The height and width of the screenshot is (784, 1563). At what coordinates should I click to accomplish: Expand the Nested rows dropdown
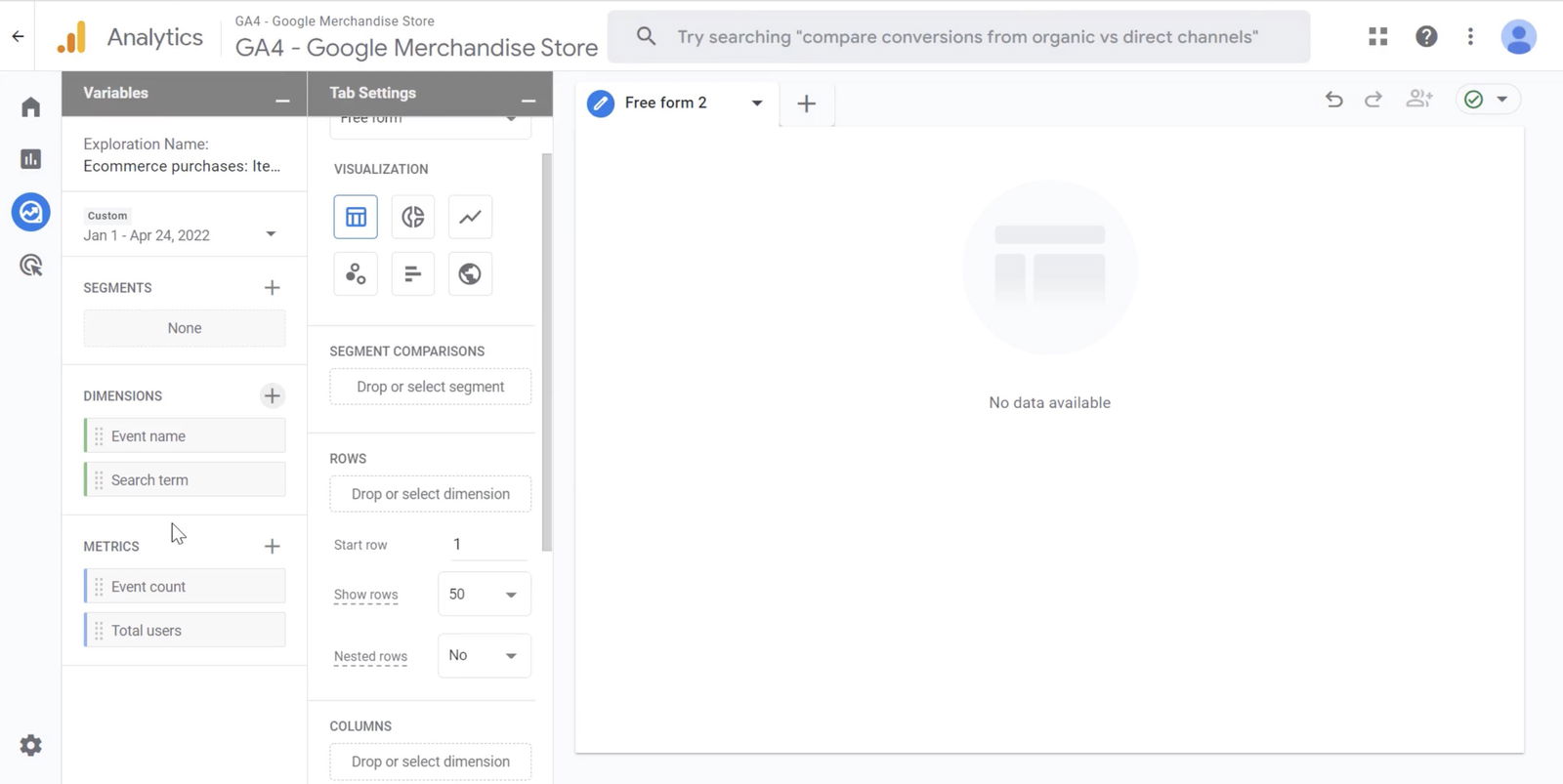pyautogui.click(x=485, y=656)
